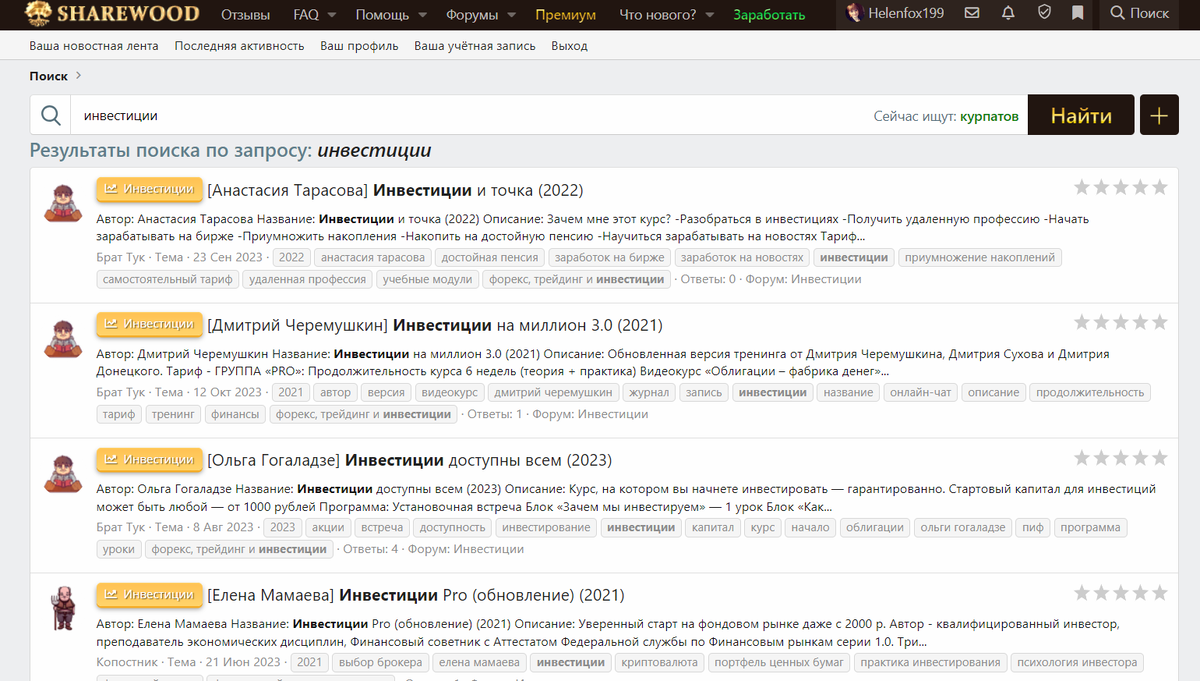This screenshot has width=1200, height=681.
Task: Click the shield checkmark icon in header
Action: pyautogui.click(x=1044, y=14)
